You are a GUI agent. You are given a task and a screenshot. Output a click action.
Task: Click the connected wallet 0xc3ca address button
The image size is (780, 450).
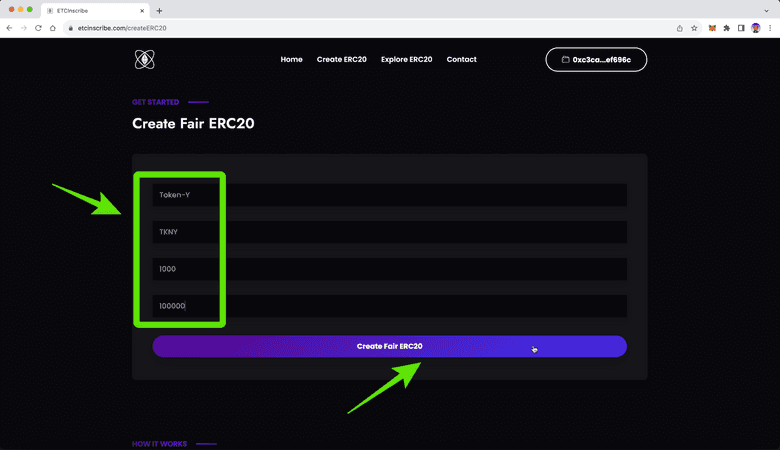pos(596,60)
